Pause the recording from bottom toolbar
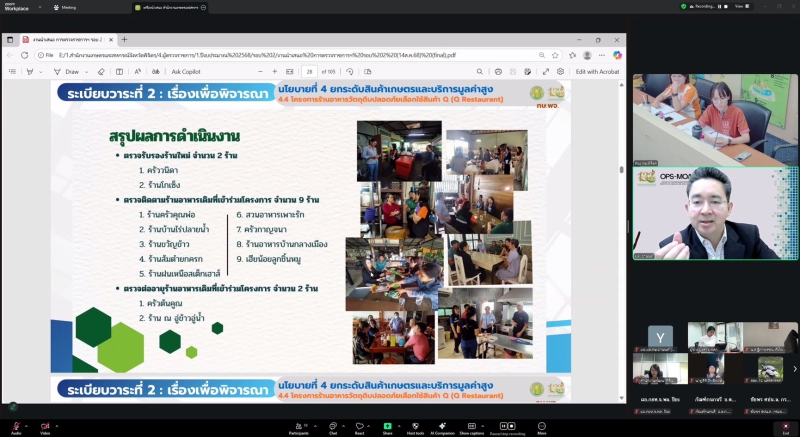Image resolution: width=800 pixels, height=437 pixels. coord(503,426)
